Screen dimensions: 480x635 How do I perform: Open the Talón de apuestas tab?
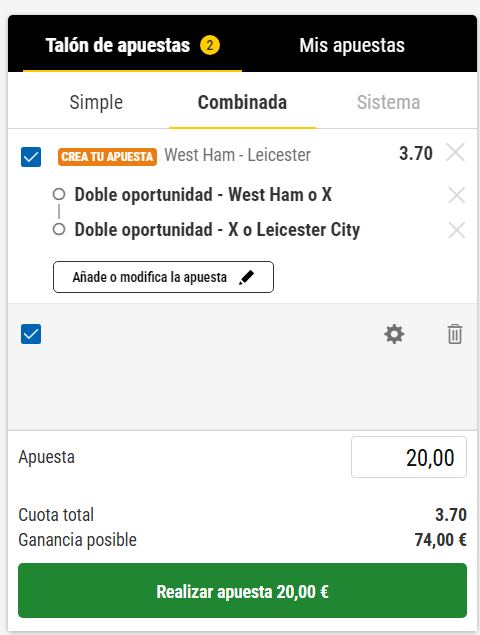pyautogui.click(x=132, y=45)
